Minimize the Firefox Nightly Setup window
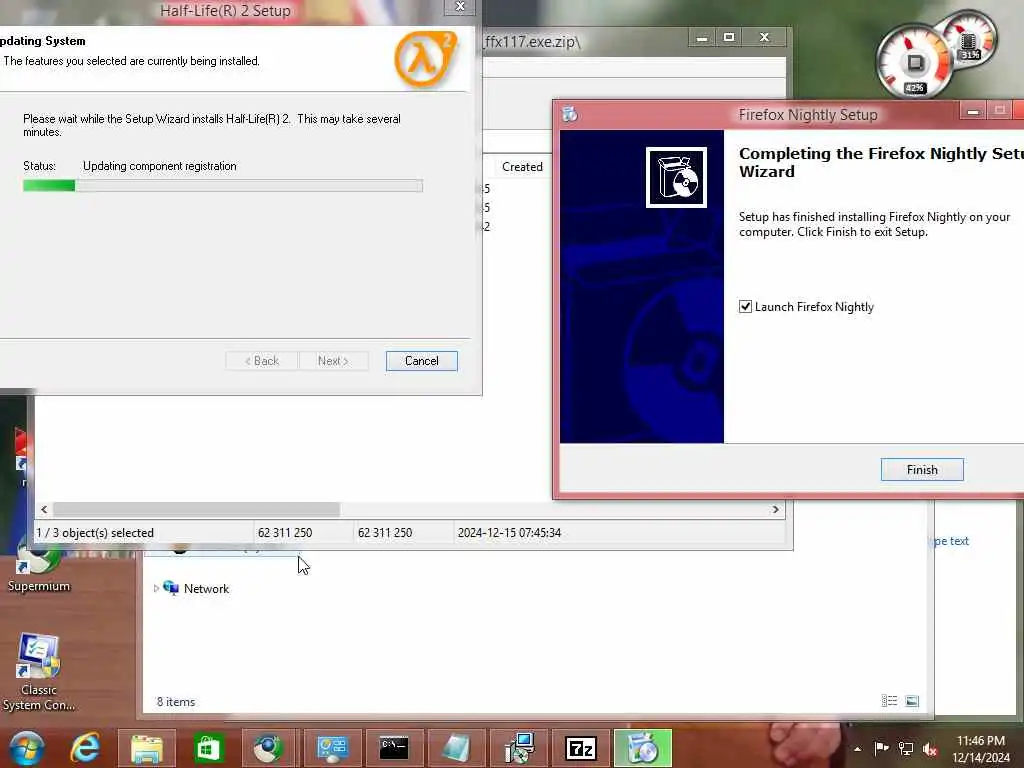 (973, 110)
